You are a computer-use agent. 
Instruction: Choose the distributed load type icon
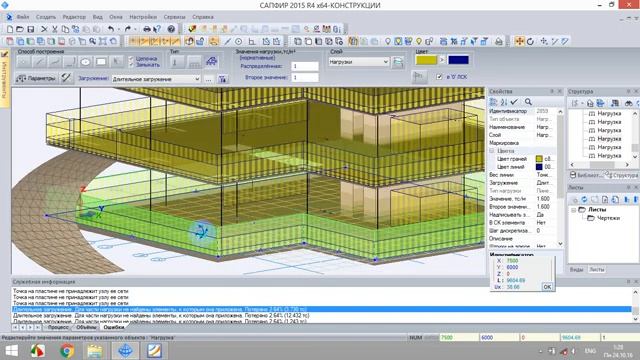[194, 62]
